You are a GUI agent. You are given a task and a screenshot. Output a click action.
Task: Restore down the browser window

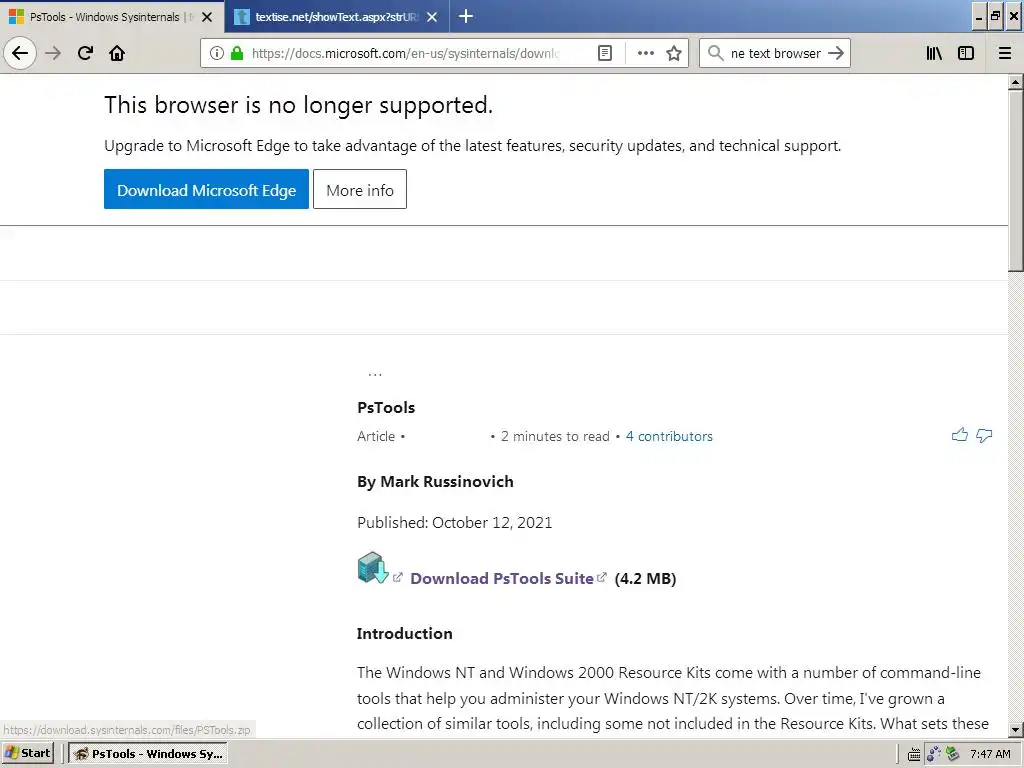pos(995,16)
